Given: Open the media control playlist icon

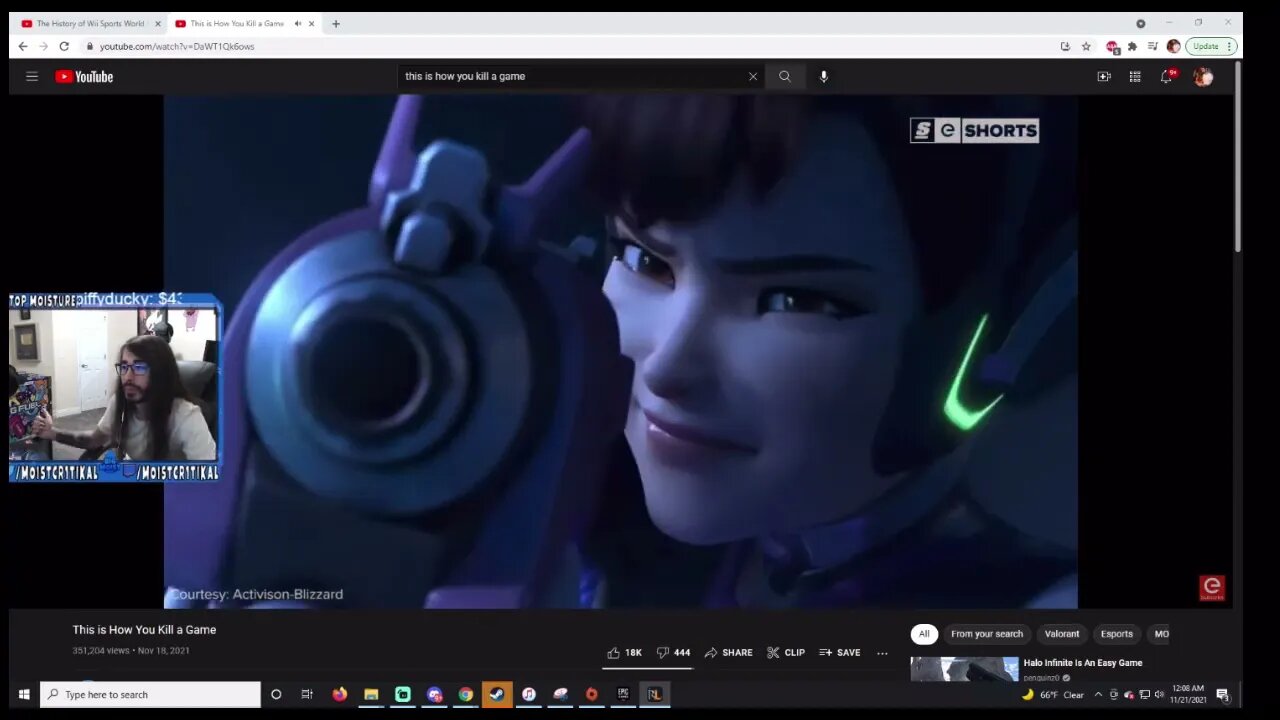Looking at the screenshot, I should (1153, 46).
